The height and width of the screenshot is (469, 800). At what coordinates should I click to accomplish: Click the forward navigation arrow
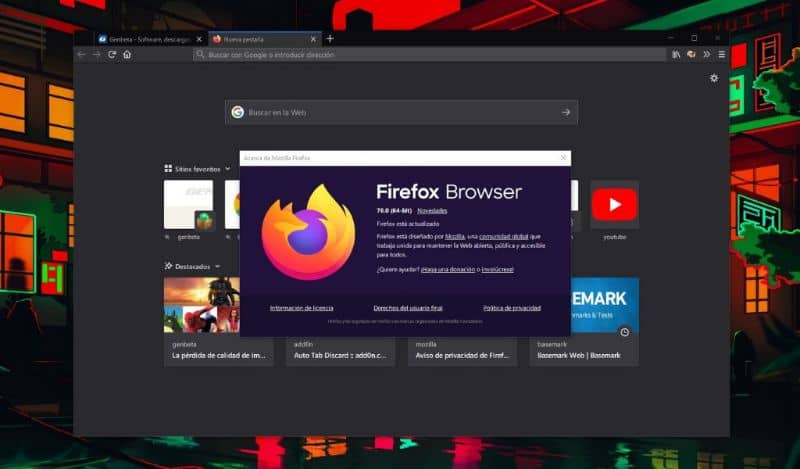point(96,54)
